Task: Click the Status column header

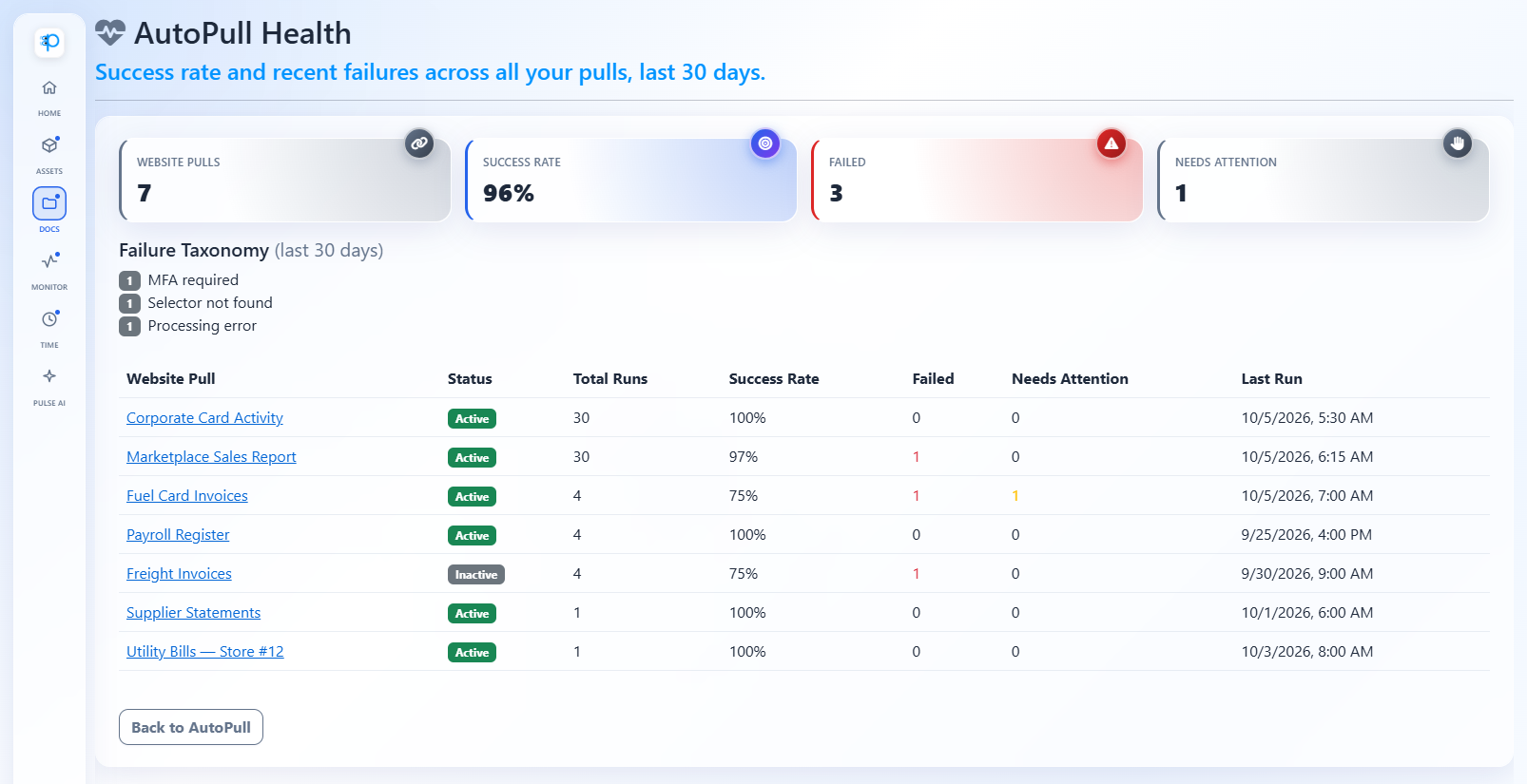Action: click(470, 379)
